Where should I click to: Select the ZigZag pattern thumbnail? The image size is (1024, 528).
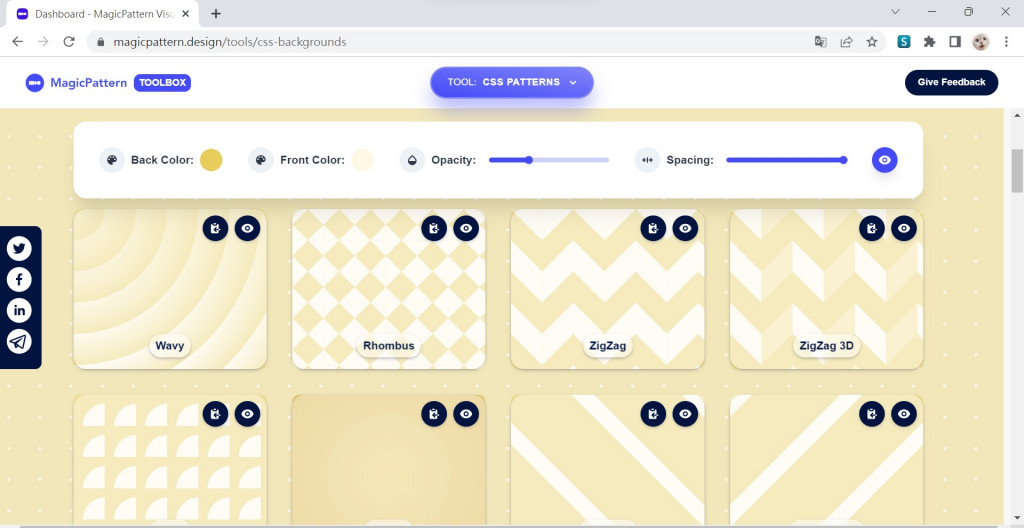(607, 289)
